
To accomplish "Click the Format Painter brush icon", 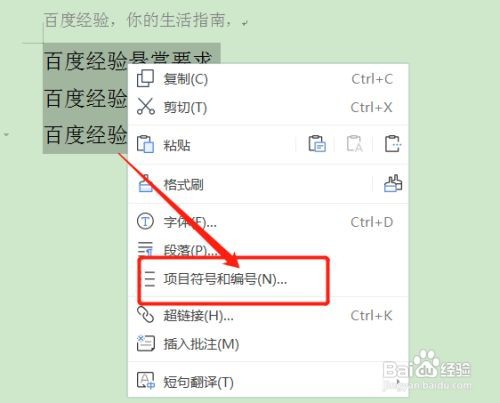I will click(145, 184).
